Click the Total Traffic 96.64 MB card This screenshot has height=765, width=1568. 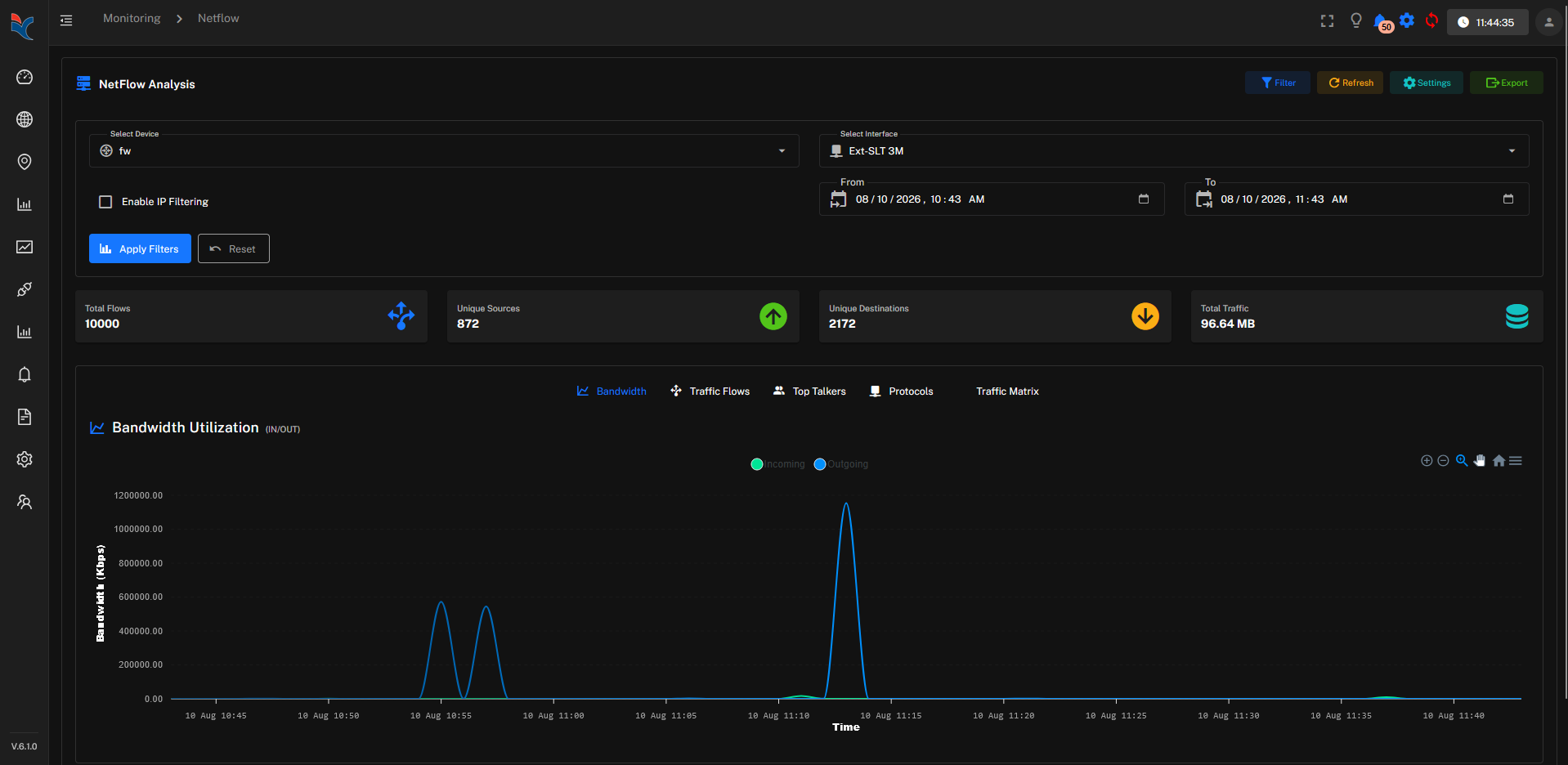[1367, 316]
